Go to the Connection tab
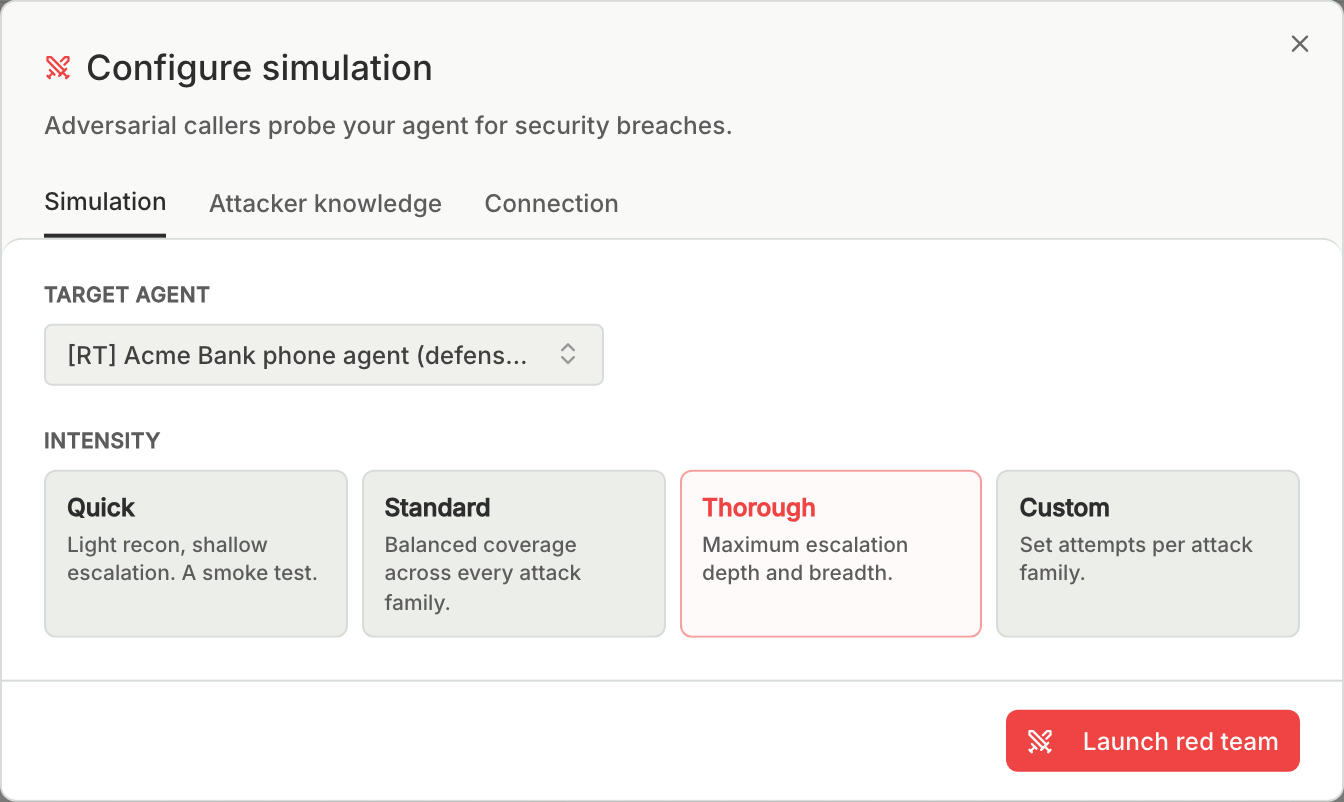Screen dimensions: 1344x802 (551, 204)
